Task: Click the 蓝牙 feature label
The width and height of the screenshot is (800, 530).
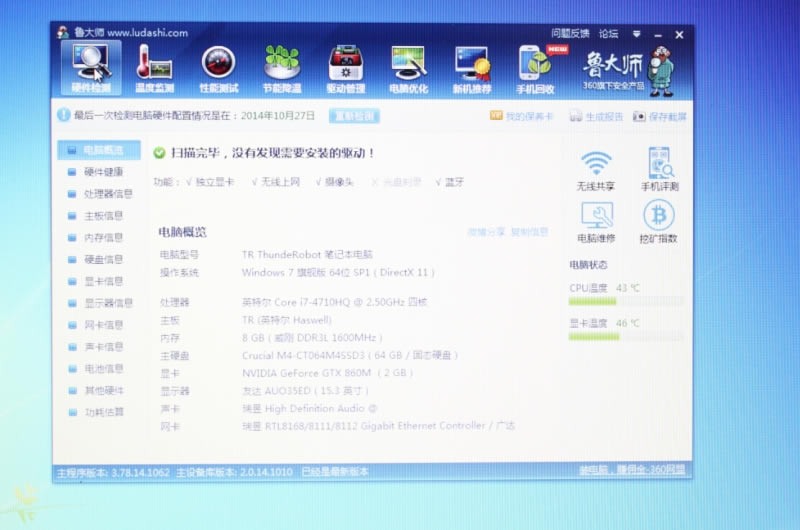Action: coord(454,182)
